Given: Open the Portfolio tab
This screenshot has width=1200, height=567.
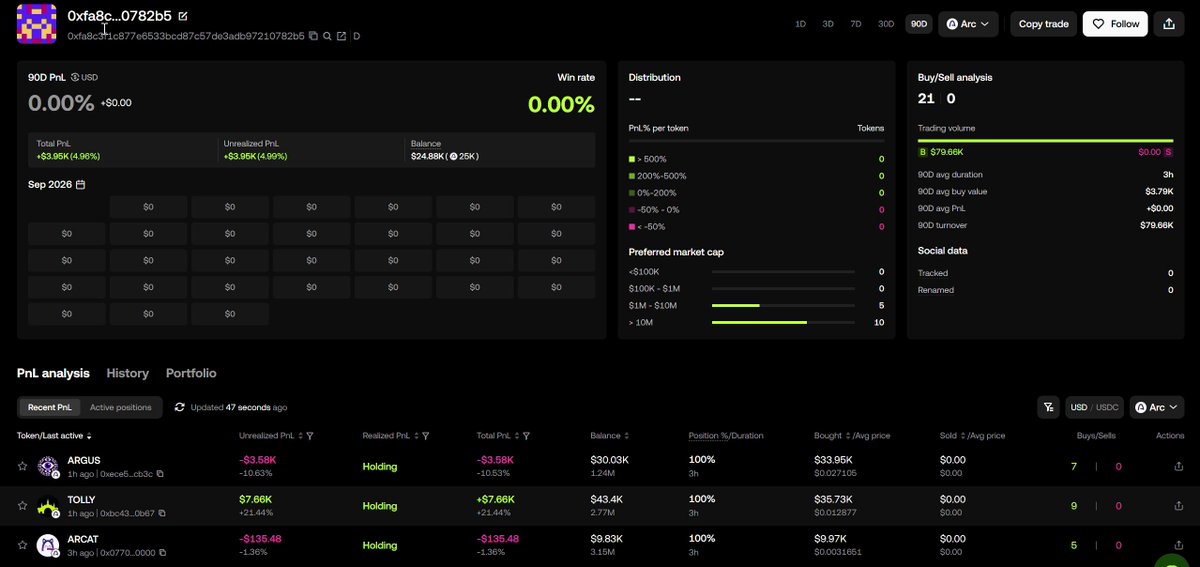Looking at the screenshot, I should coord(191,373).
